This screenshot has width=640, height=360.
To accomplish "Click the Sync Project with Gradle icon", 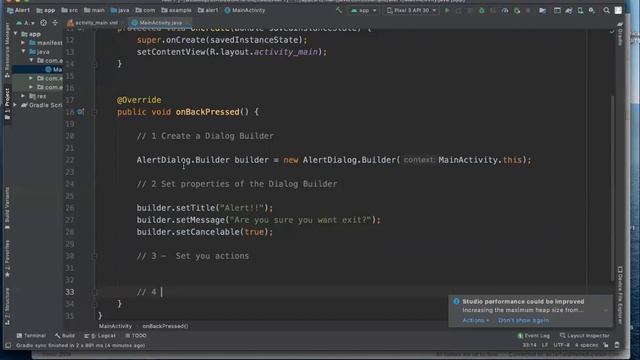I will tap(569, 11).
